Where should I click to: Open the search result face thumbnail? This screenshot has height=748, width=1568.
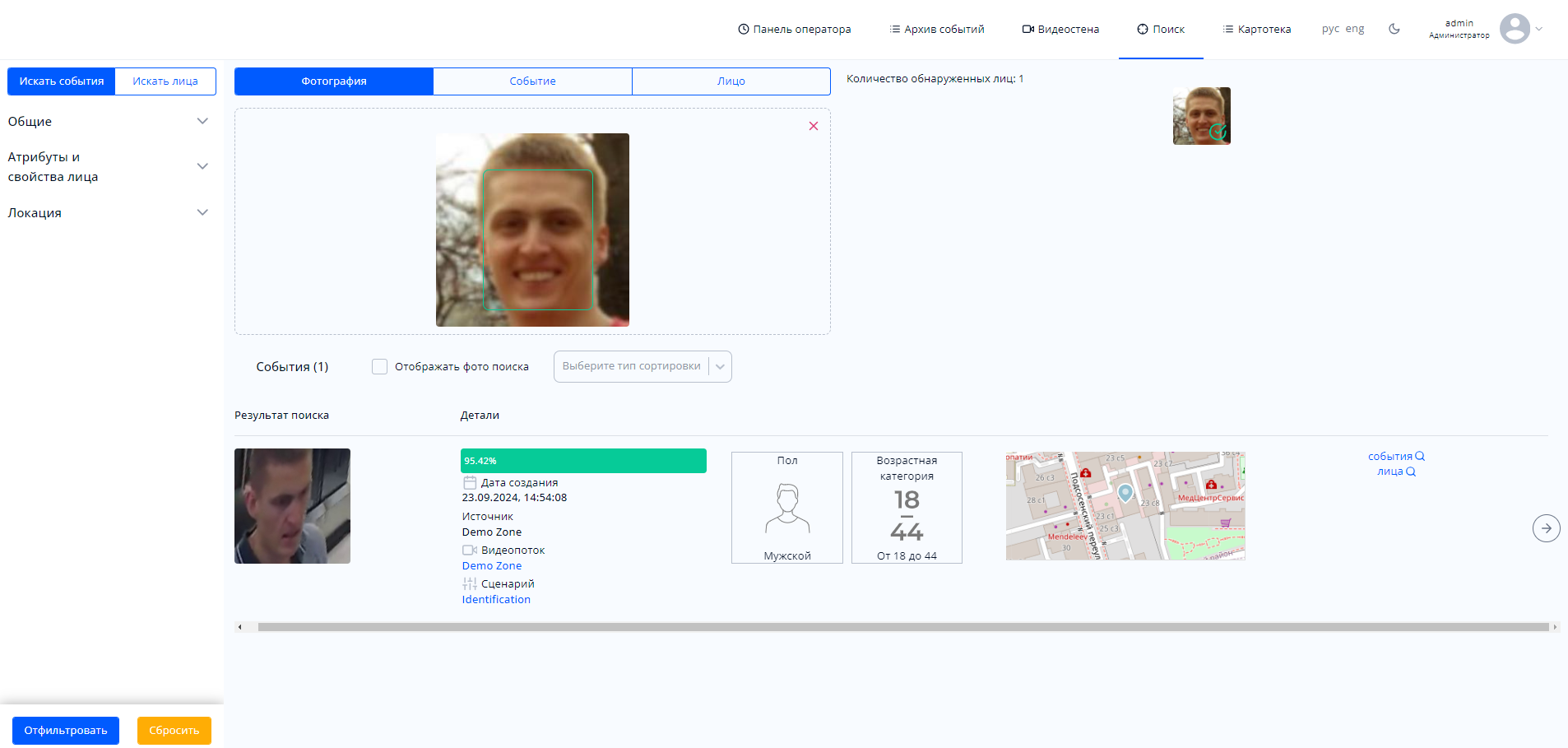point(292,506)
